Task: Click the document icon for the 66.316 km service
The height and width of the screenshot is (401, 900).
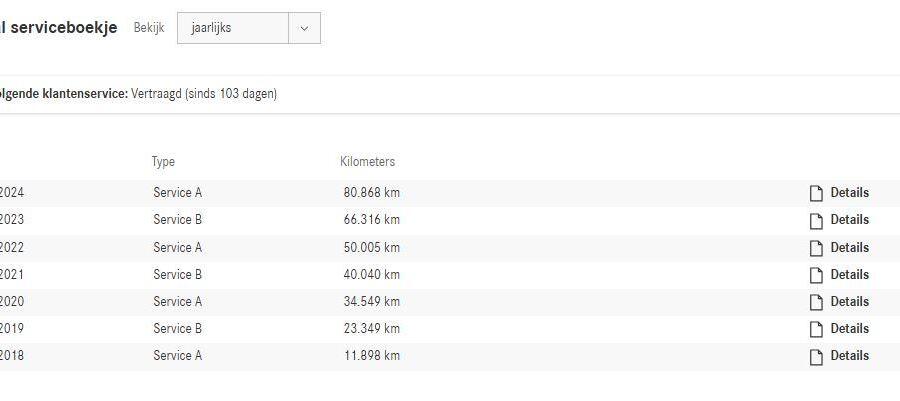Action: (x=816, y=220)
